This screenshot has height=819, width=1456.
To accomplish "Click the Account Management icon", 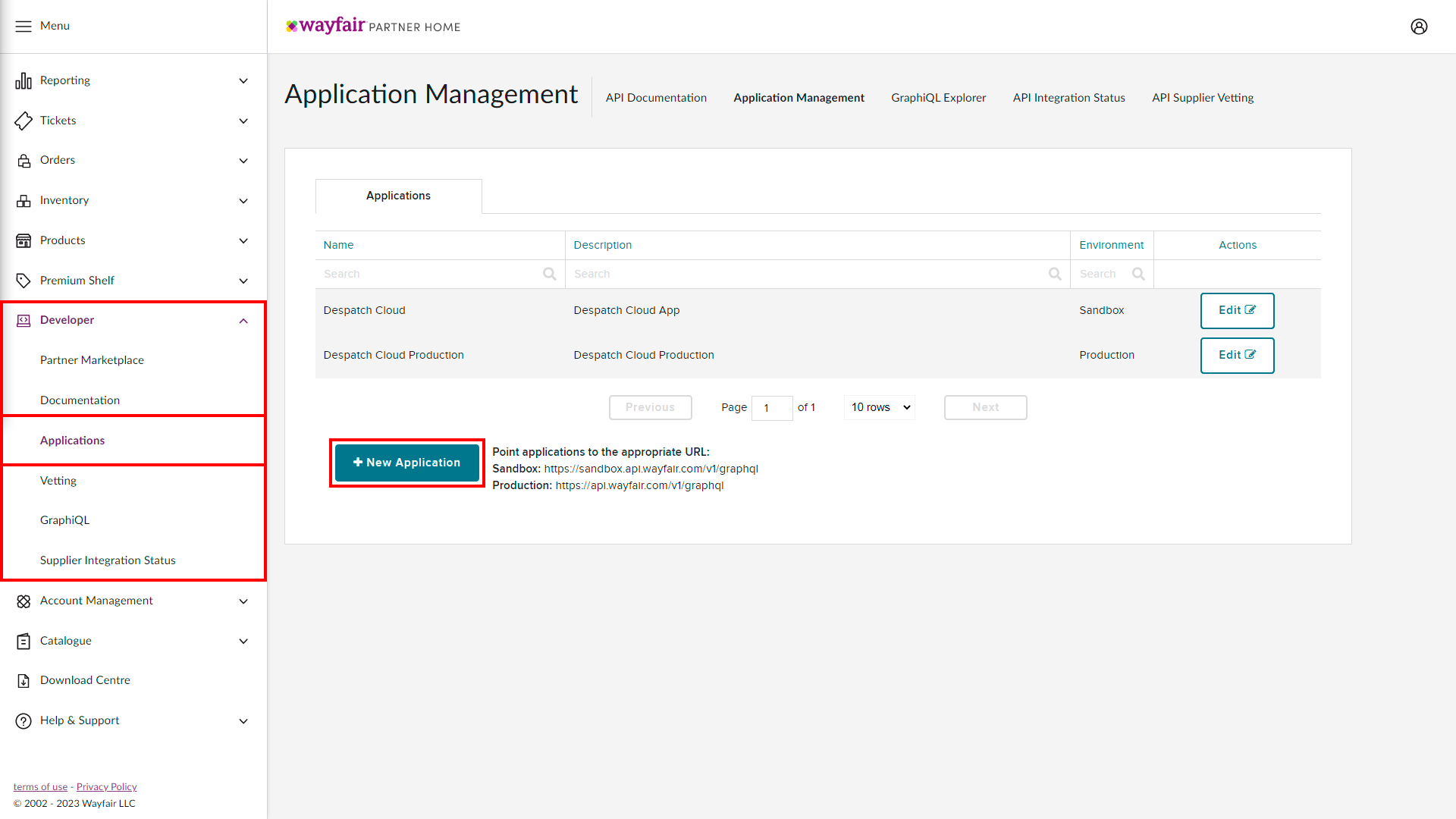I will pos(24,601).
